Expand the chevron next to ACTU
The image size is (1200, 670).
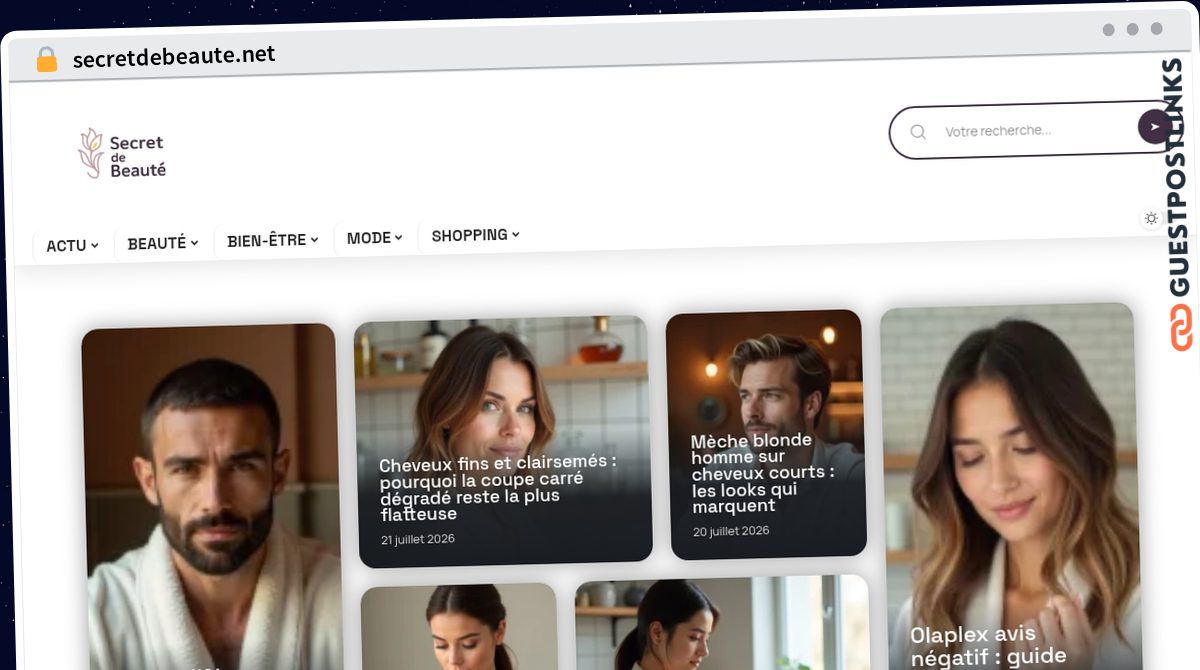tap(95, 245)
